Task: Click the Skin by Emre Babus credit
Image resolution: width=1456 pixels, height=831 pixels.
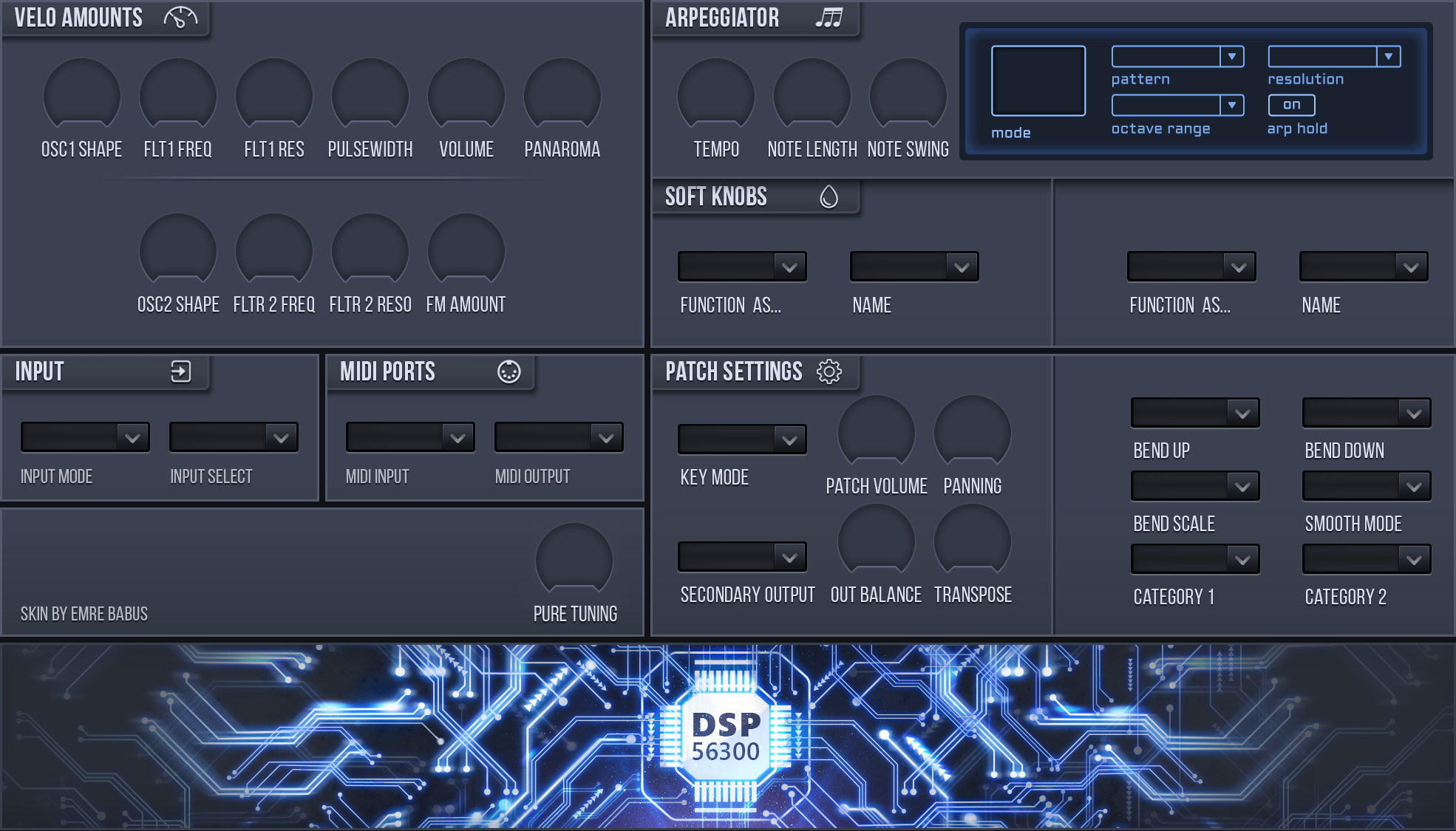Action: 84,614
